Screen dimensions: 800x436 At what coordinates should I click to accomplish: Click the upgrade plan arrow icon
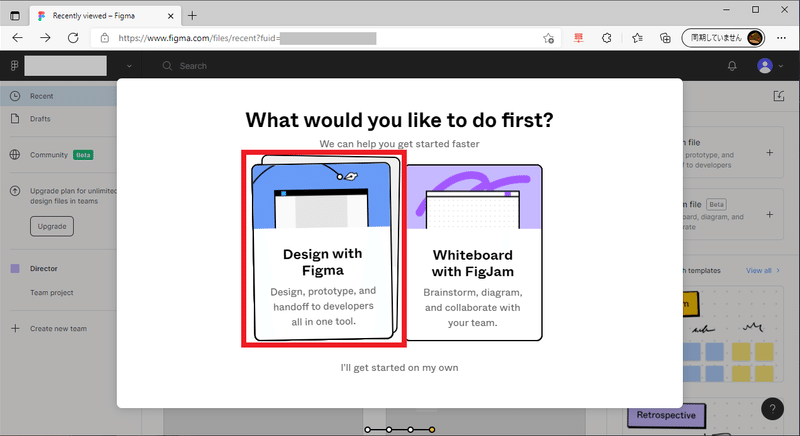pos(15,191)
